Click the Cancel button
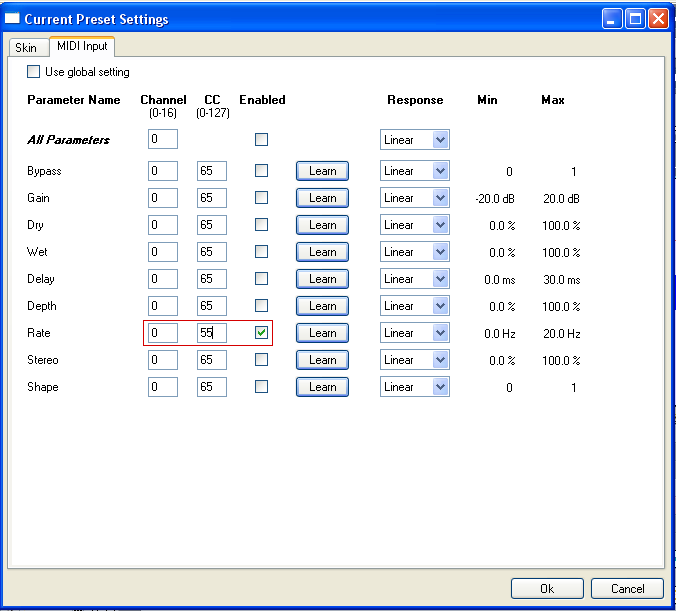The width and height of the screenshot is (676, 611). coord(627,589)
